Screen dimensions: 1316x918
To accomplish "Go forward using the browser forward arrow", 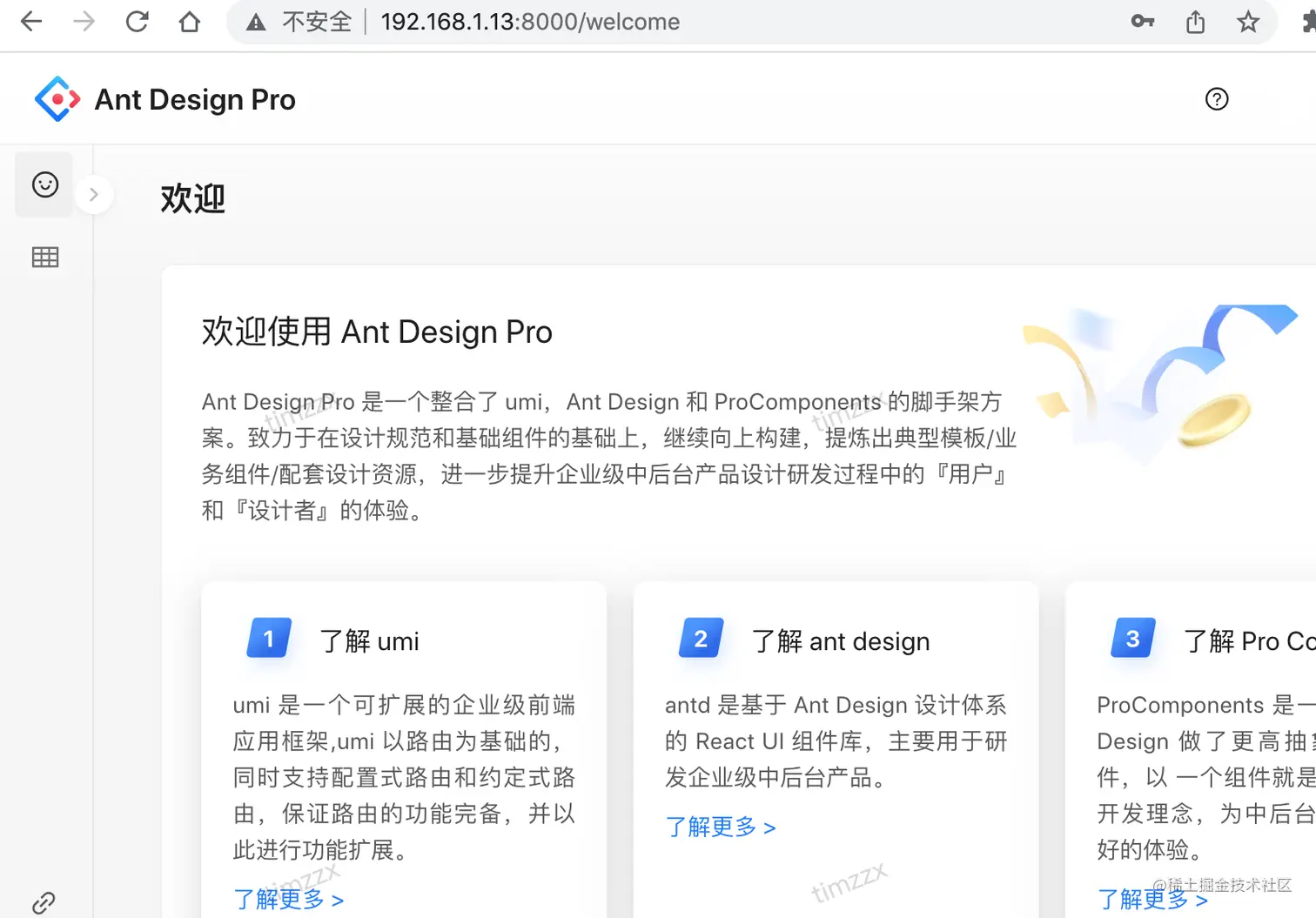I will [x=84, y=22].
